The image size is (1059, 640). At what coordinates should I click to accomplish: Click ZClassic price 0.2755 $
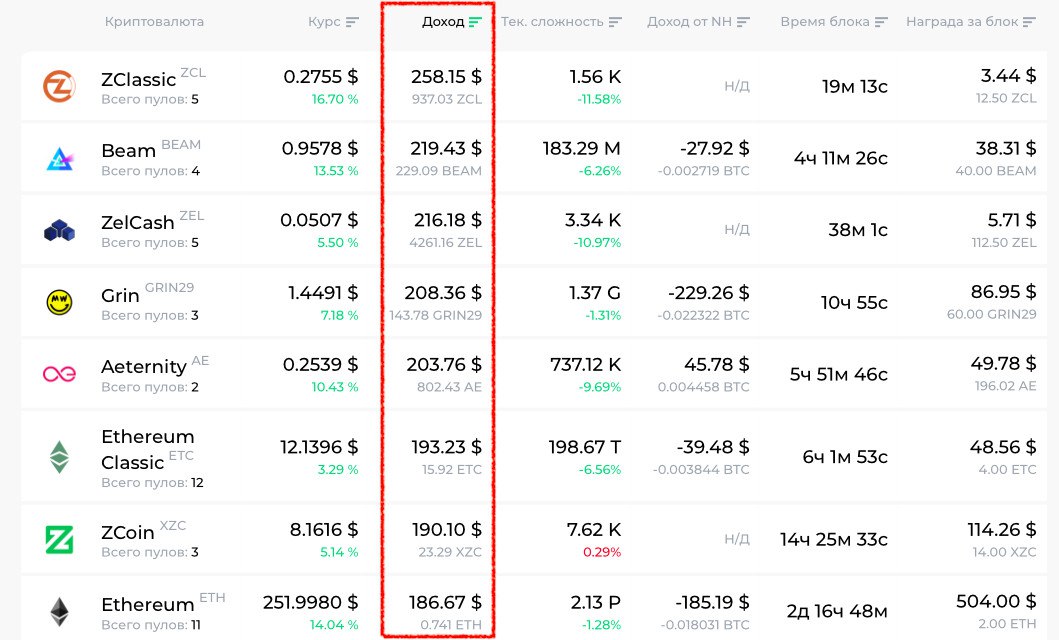[x=321, y=77]
